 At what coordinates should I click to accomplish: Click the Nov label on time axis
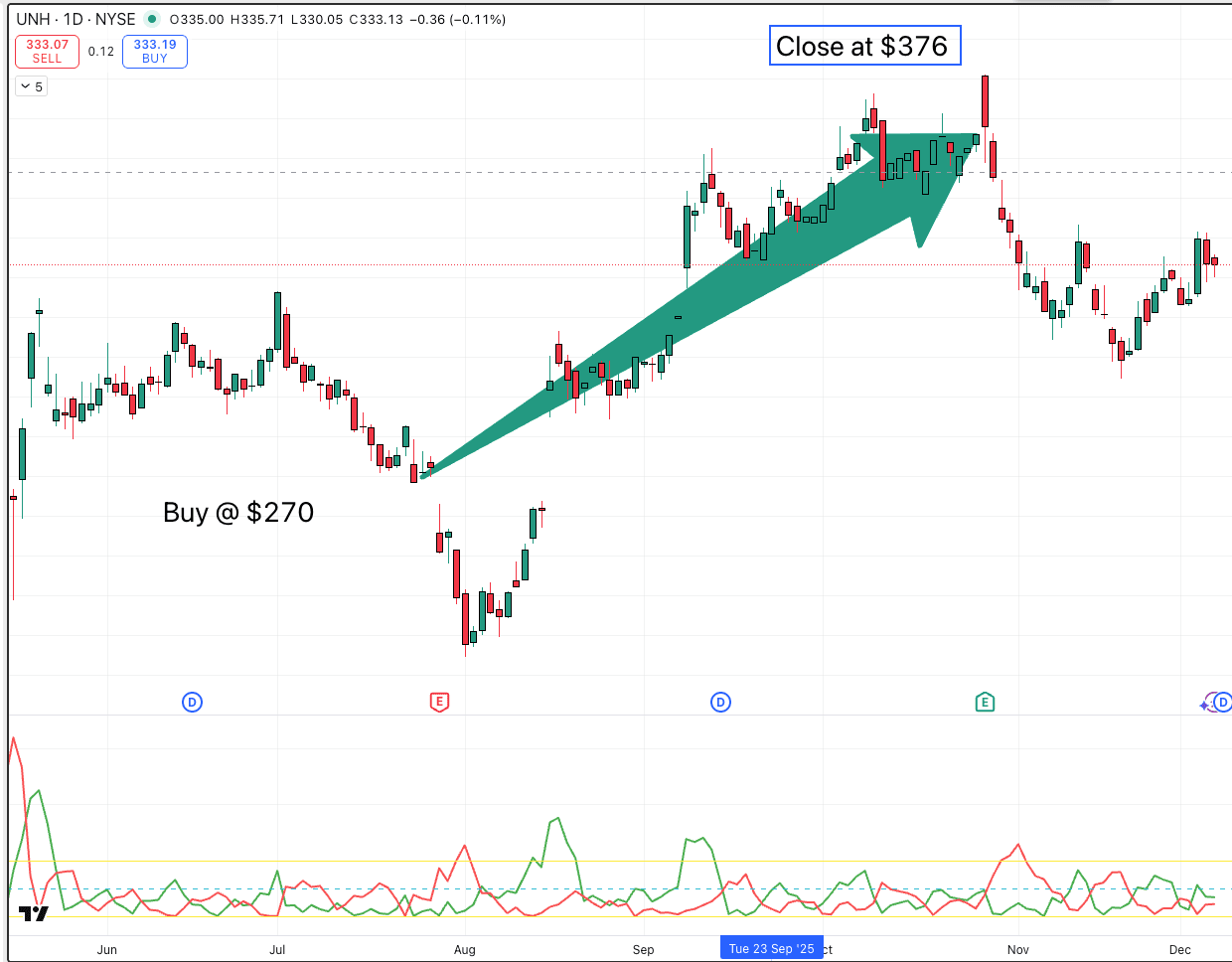(x=1017, y=950)
